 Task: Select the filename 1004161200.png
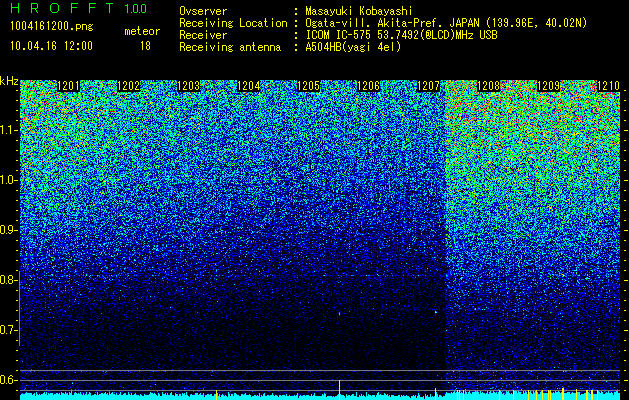pos(52,27)
